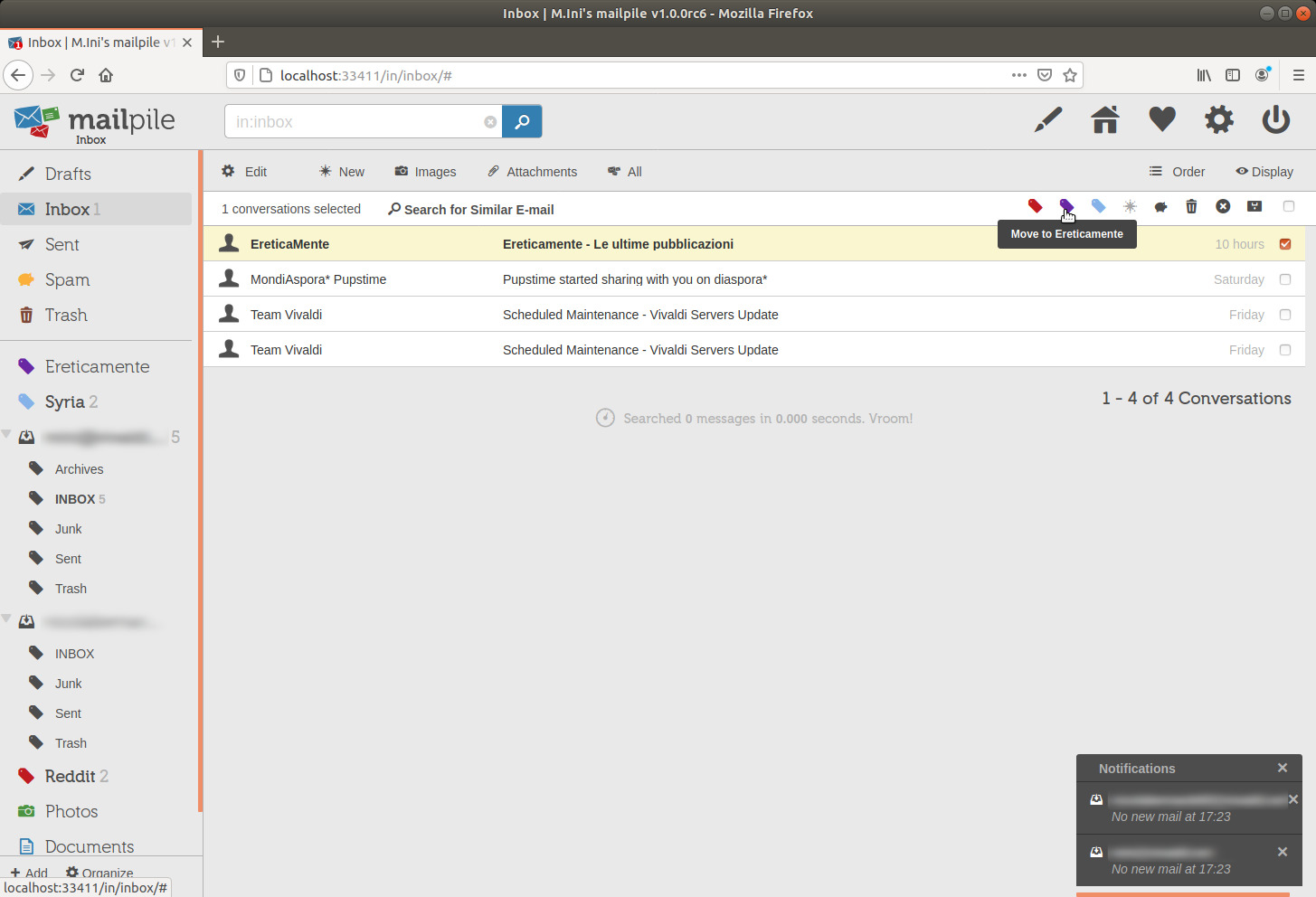The image size is (1316, 897).
Task: Click the circled X icon in the action bar
Action: [1223, 207]
